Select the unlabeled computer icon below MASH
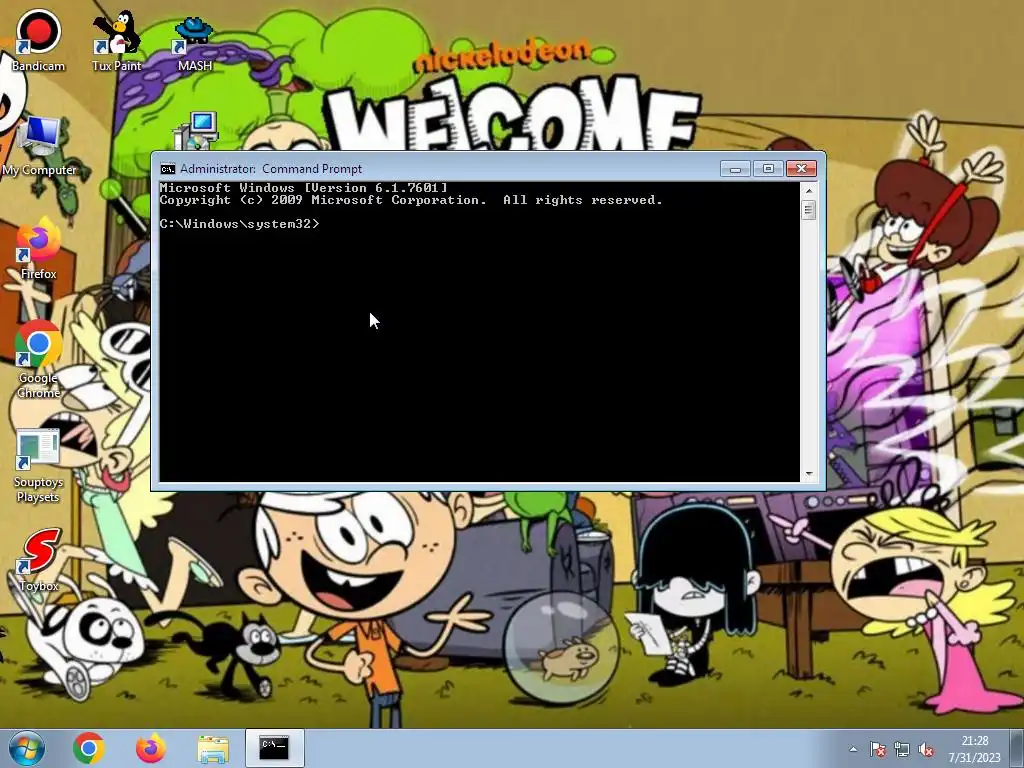Screen dimensions: 1024x768 (196, 131)
